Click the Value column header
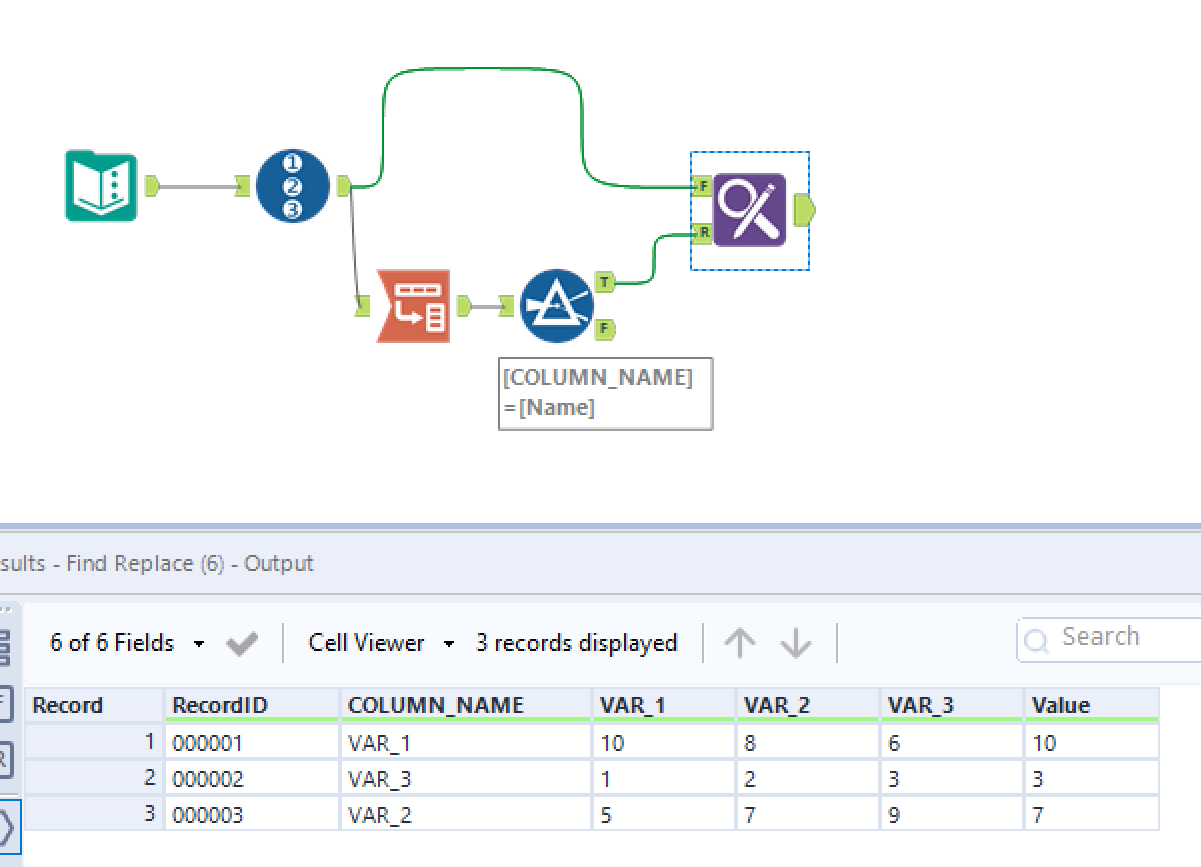This screenshot has width=1201, height=867. click(1060, 705)
